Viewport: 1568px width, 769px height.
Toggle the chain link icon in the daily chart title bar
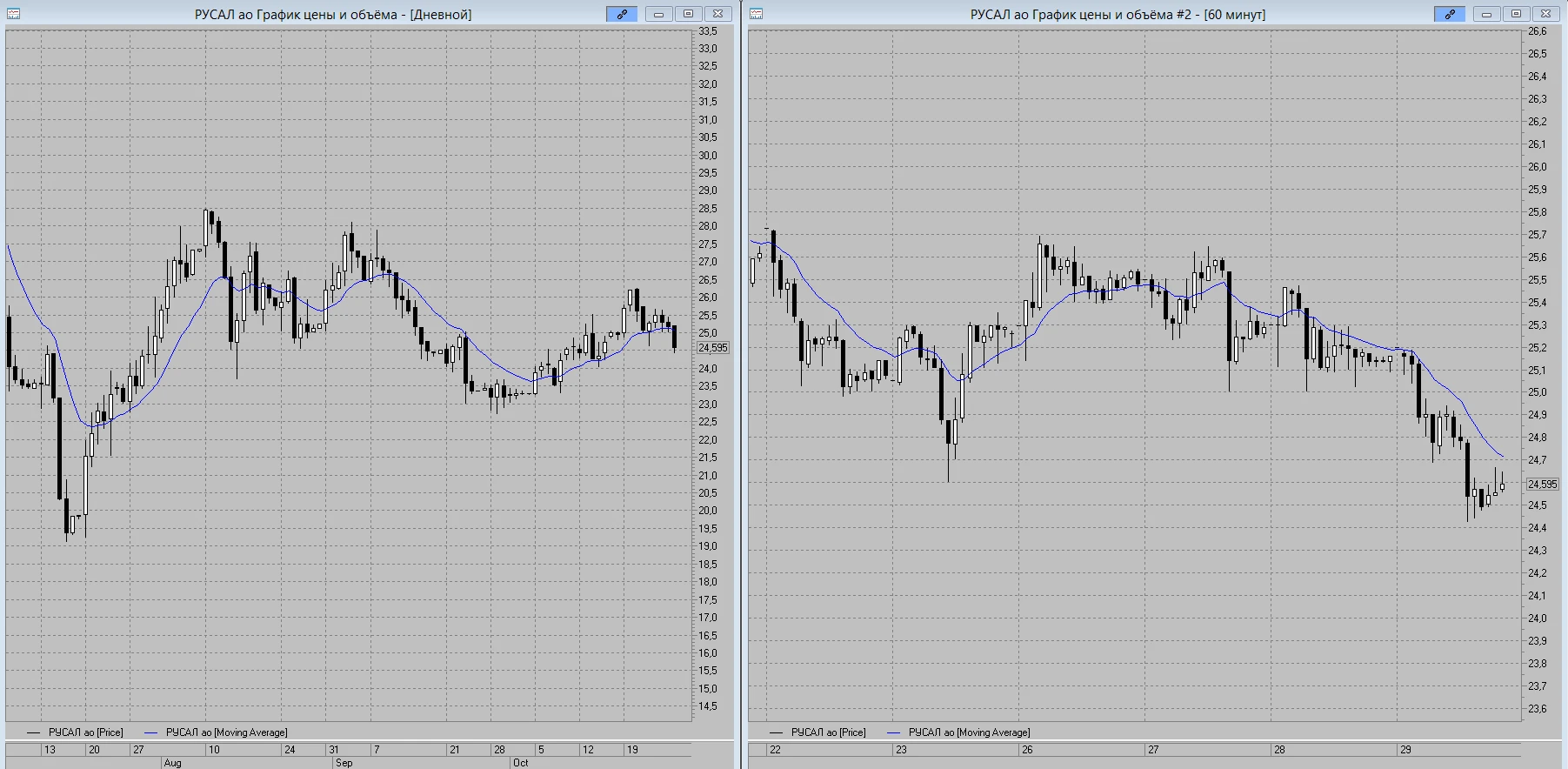[x=622, y=14]
